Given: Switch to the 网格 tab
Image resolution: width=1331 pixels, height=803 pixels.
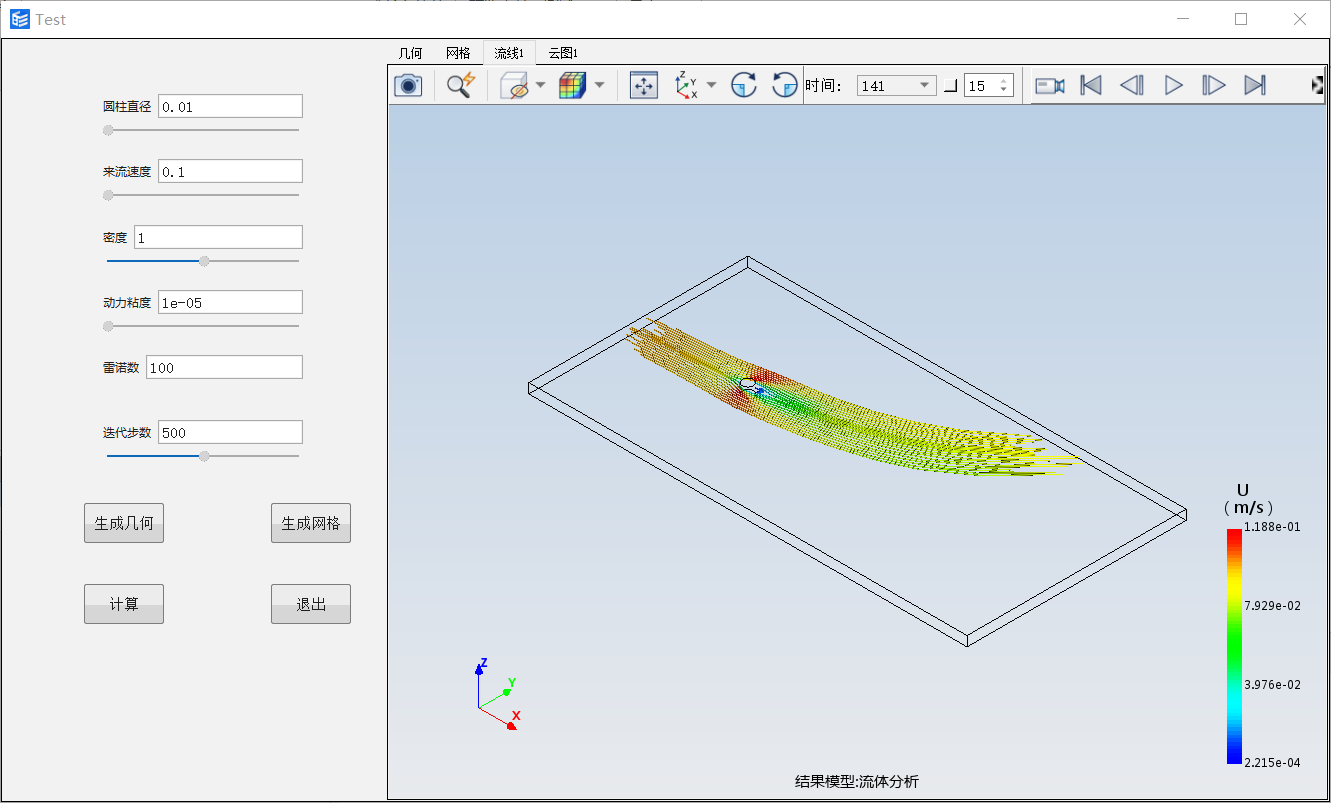Looking at the screenshot, I should (x=458, y=53).
